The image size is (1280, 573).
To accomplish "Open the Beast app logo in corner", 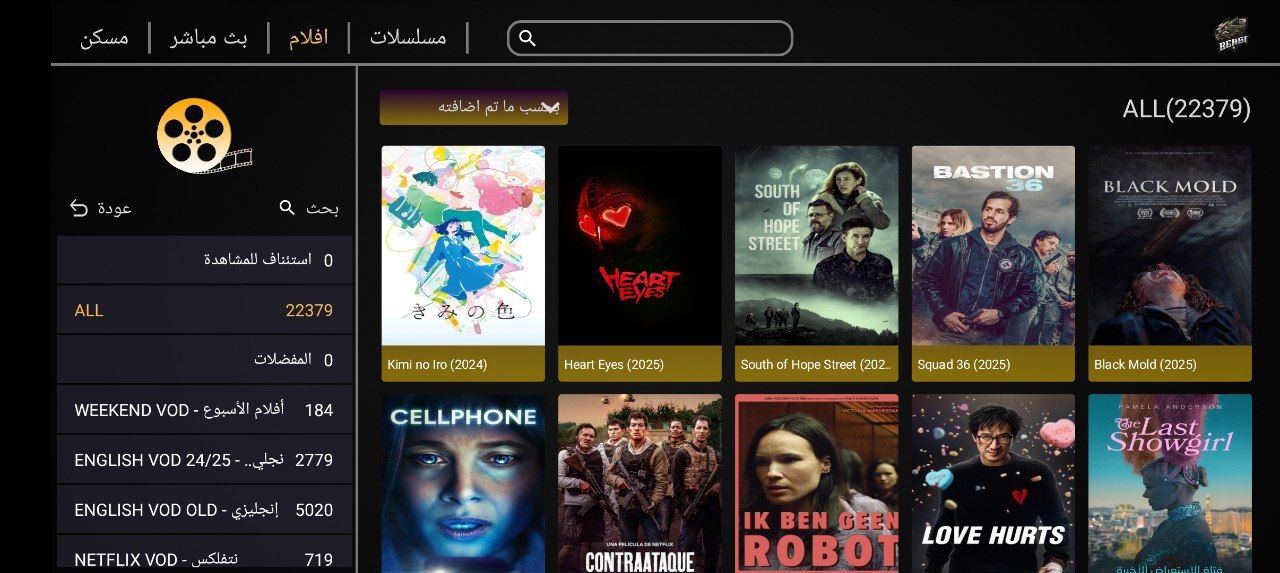I will tap(1231, 35).
